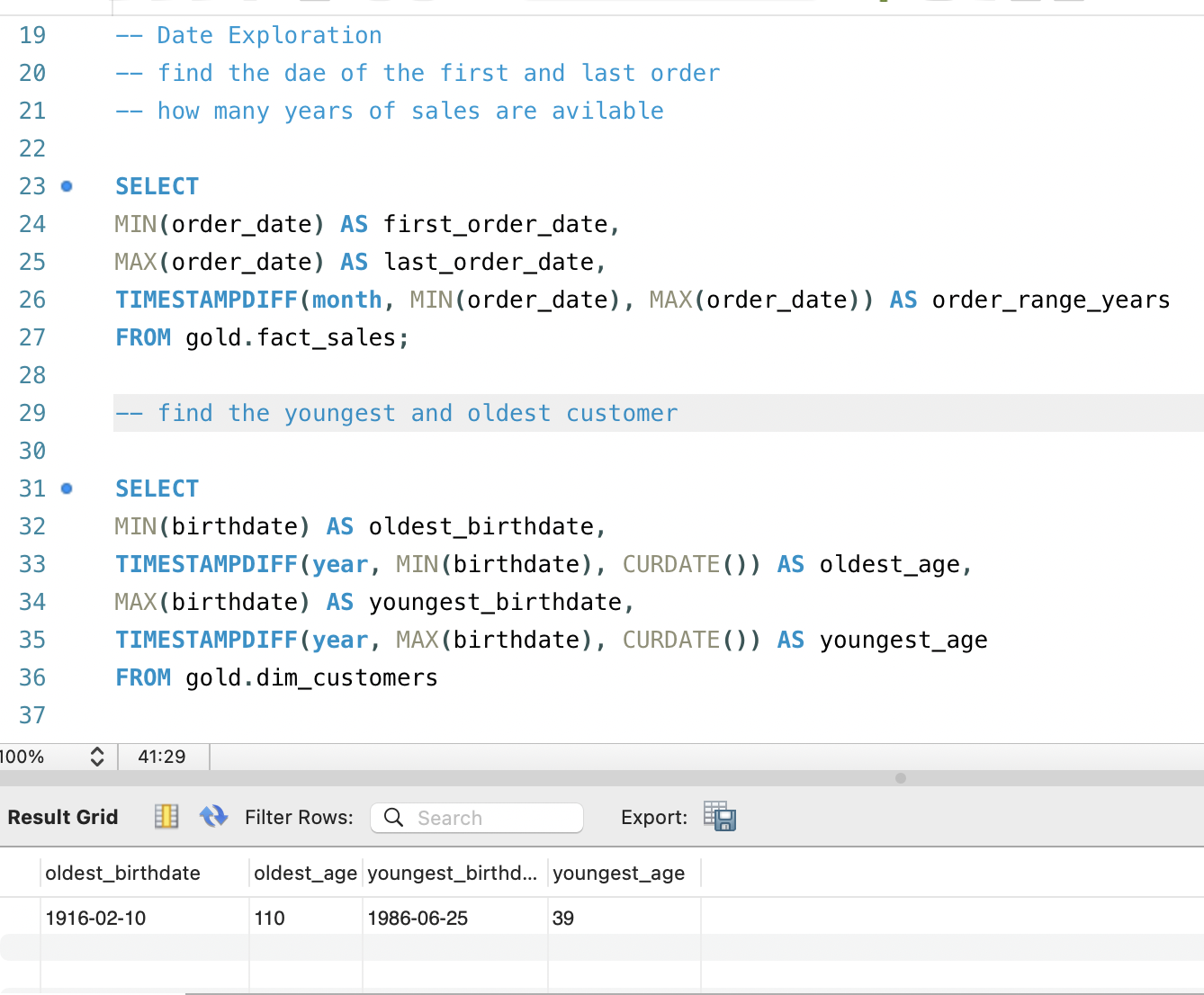Click the statement marker dot at line 31

point(67,489)
